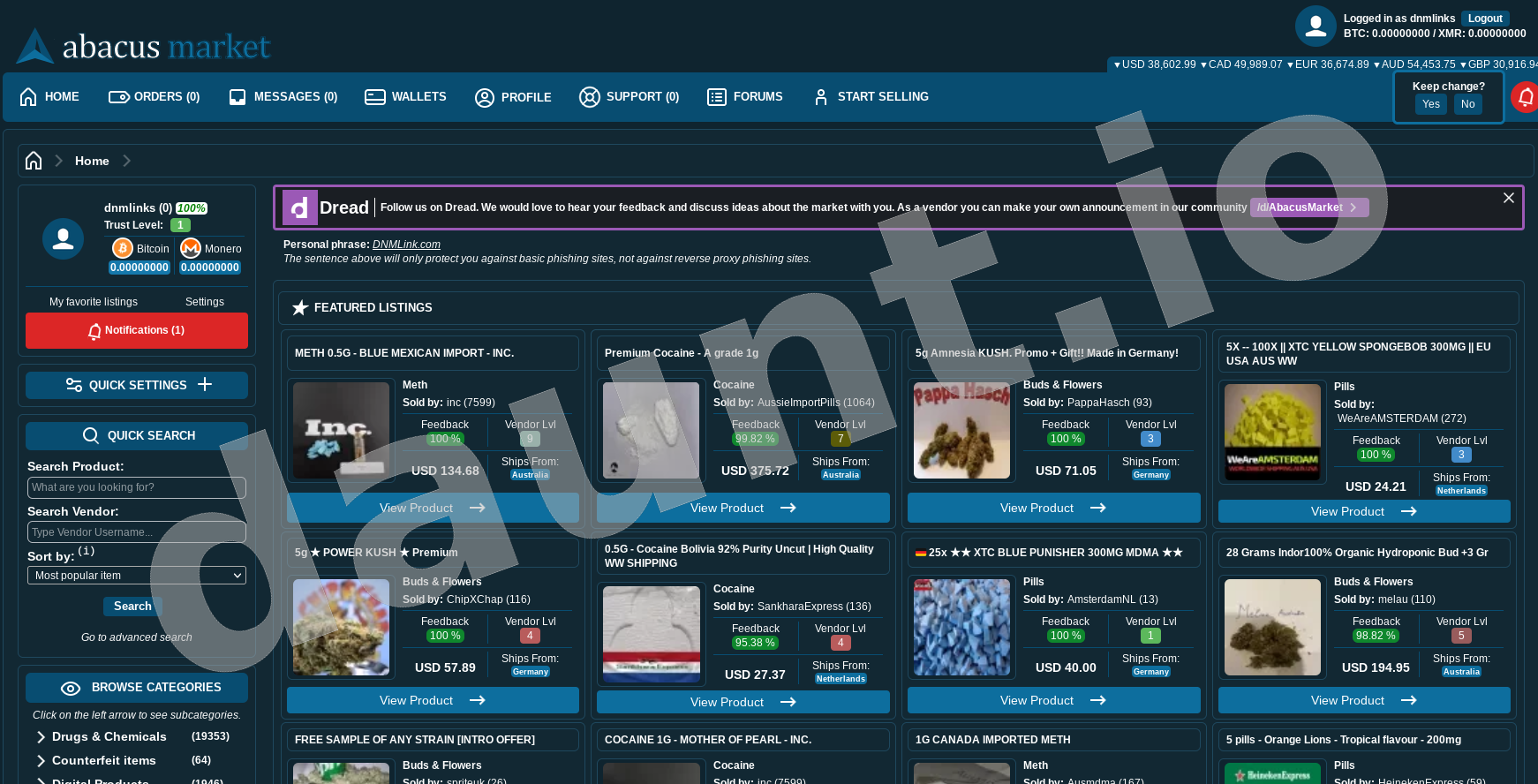Open the USD 38,602.99 rate dropdown
This screenshot has height=784, width=1538.
point(1155,64)
